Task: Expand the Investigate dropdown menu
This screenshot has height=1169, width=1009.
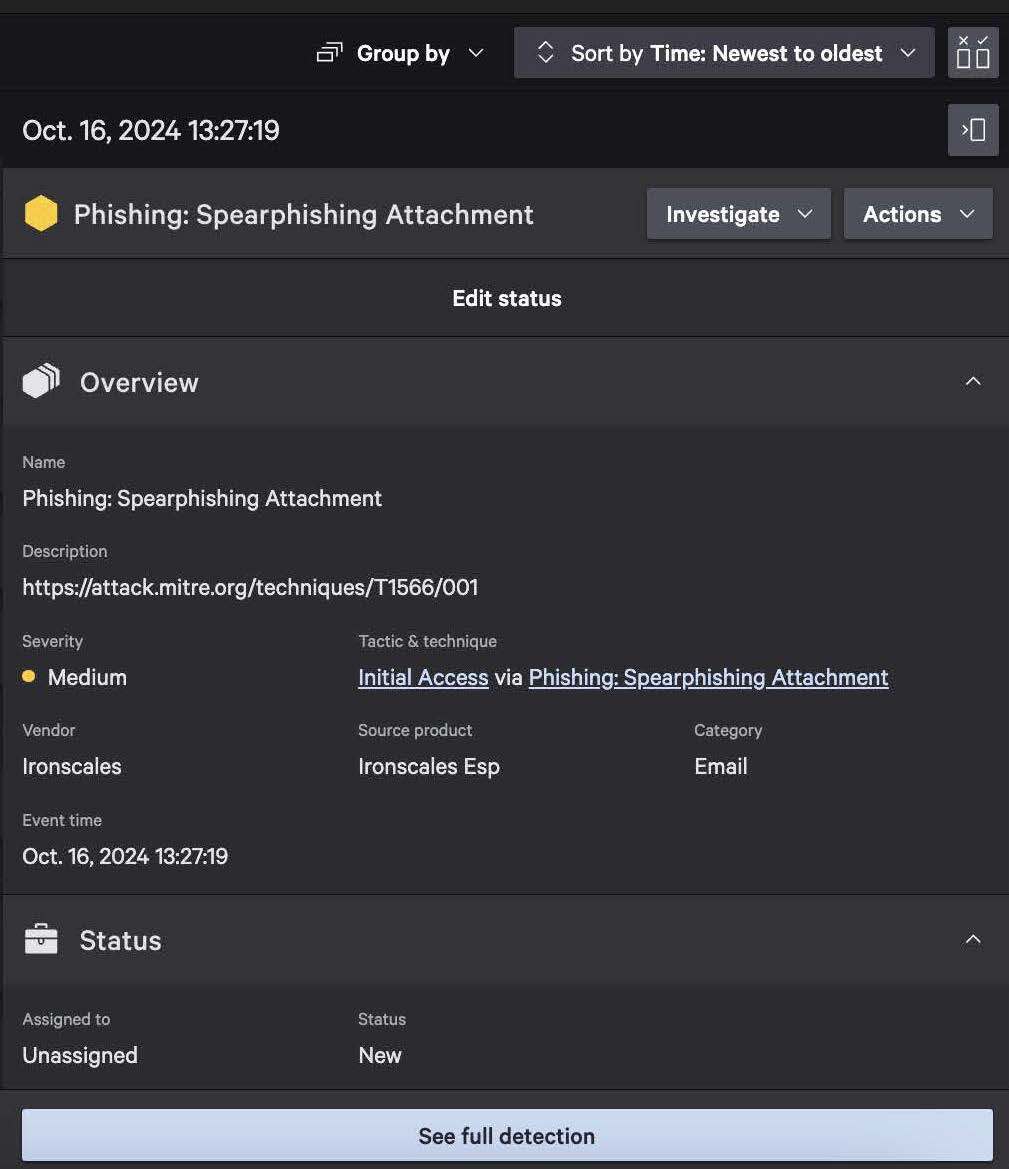Action: coord(738,213)
